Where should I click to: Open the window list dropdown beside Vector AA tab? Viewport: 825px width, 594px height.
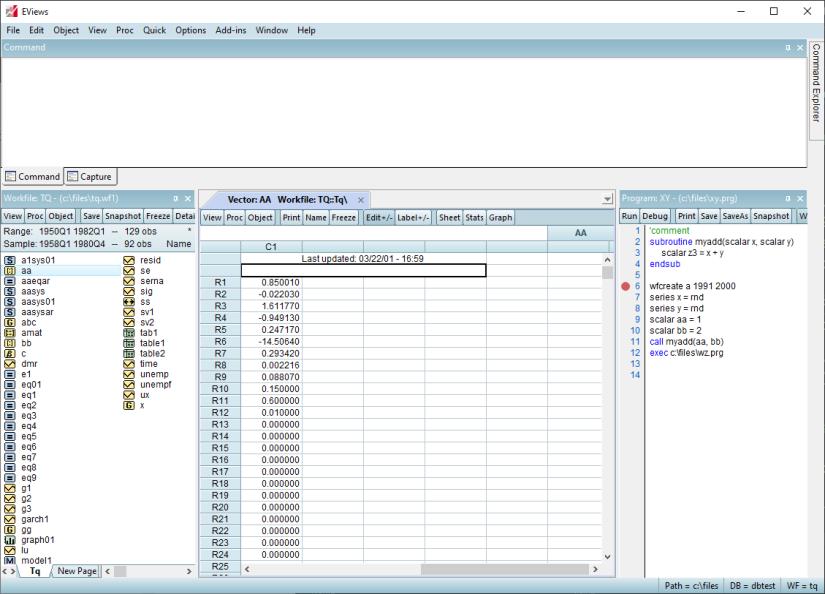coord(608,199)
